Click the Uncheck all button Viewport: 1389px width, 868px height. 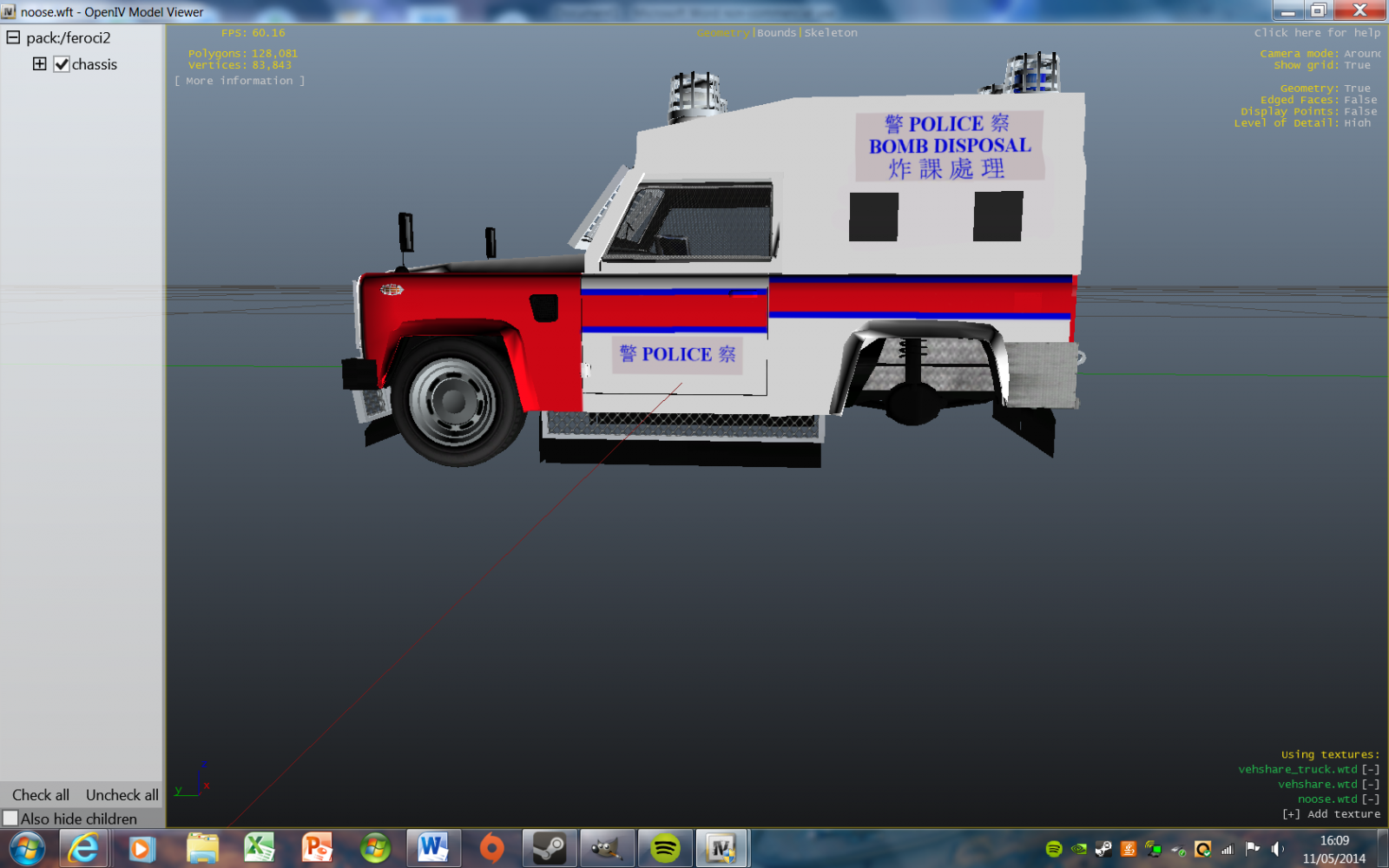pyautogui.click(x=122, y=795)
